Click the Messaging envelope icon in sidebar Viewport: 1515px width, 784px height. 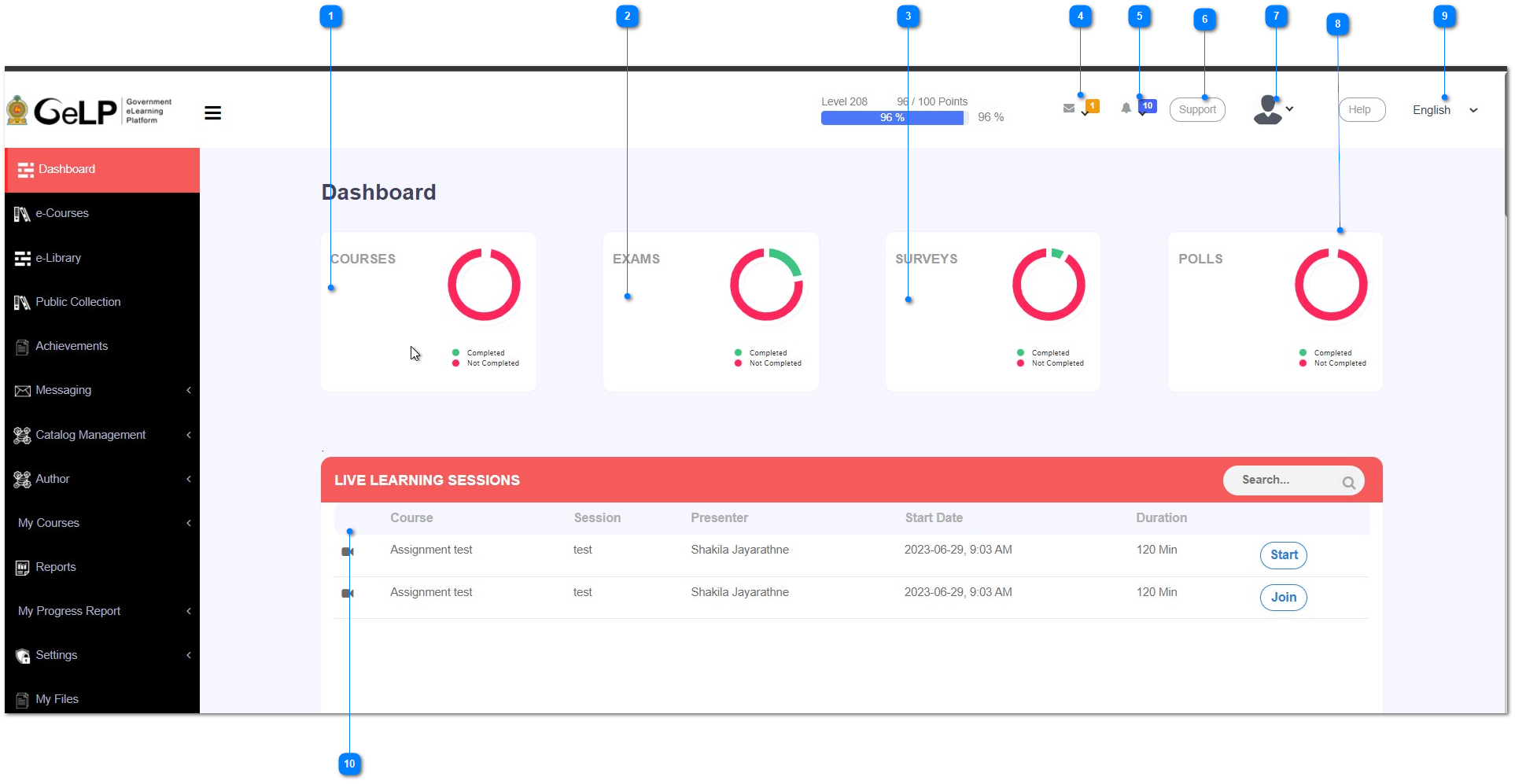pyautogui.click(x=22, y=391)
